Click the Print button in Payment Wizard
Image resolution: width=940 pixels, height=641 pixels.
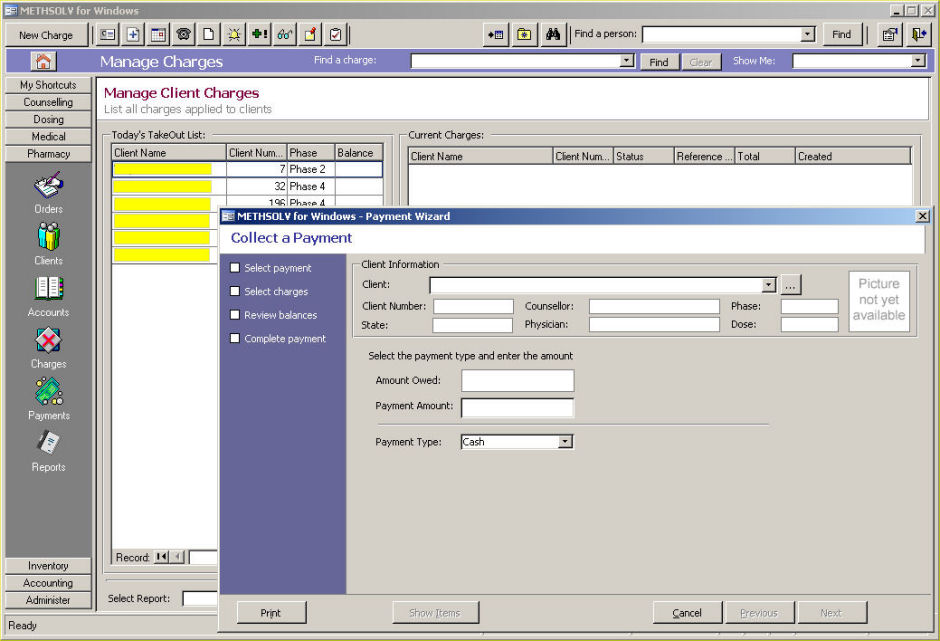[271, 613]
